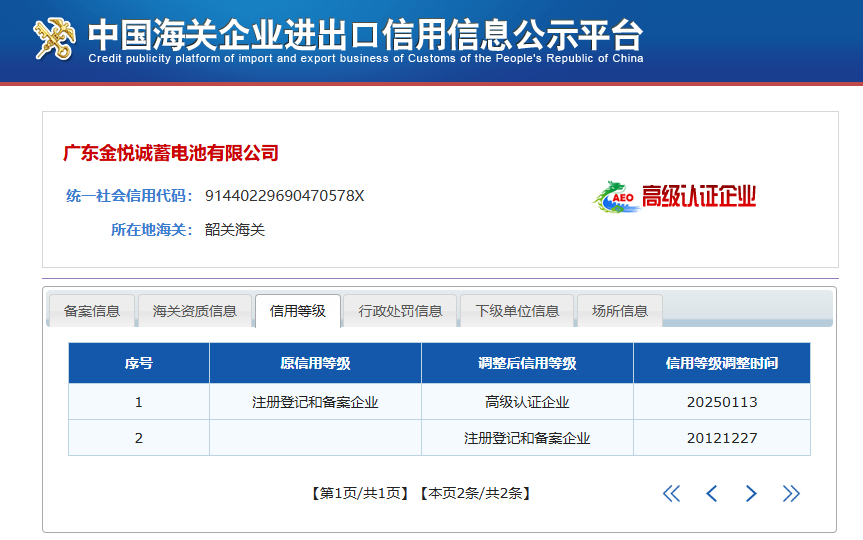Viewport: 863px width, 540px height.
Task: Click company name 广东金悦诚蓄电池有限公司
Action: tap(171, 153)
